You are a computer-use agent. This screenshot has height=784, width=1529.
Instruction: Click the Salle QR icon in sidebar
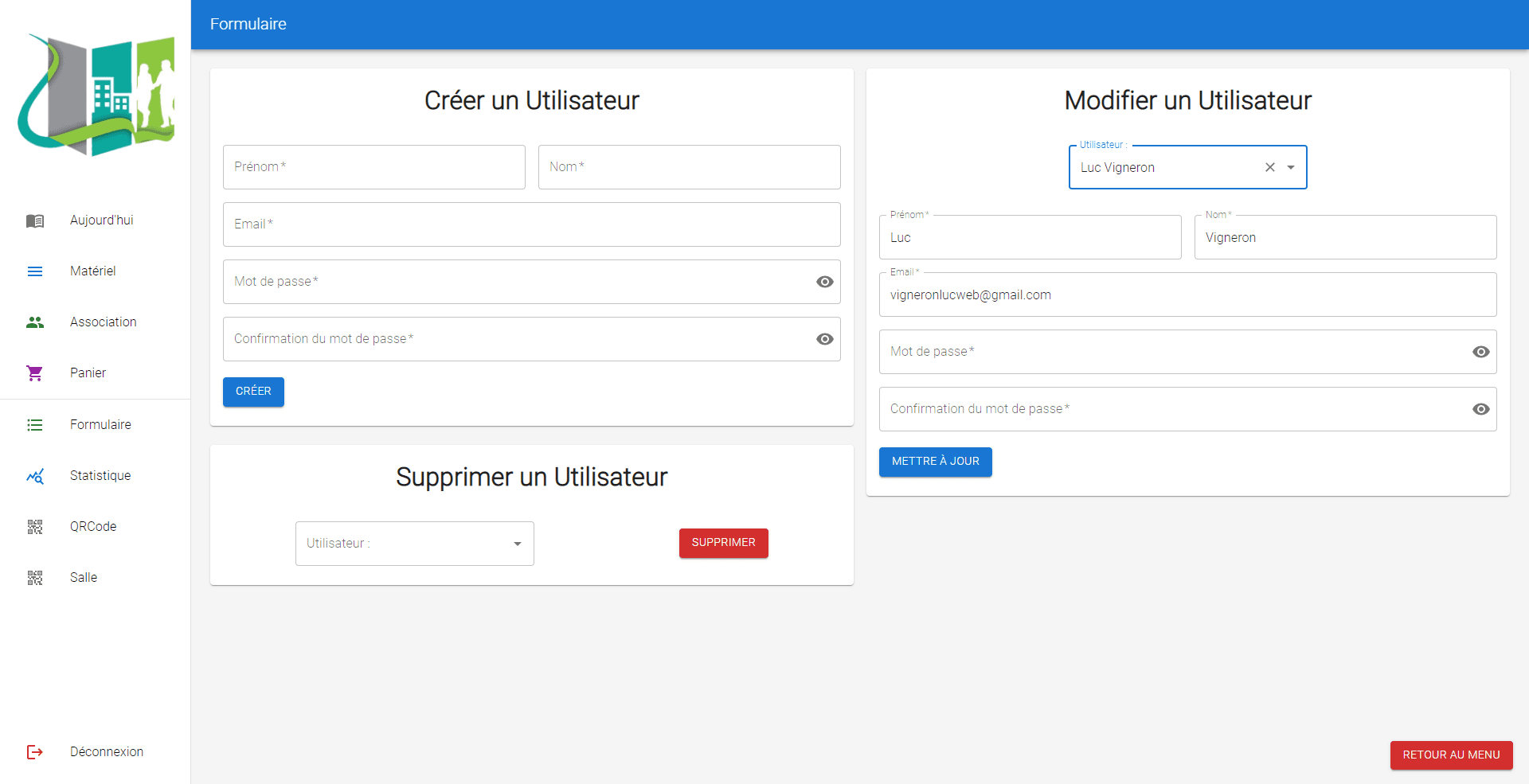(35, 578)
